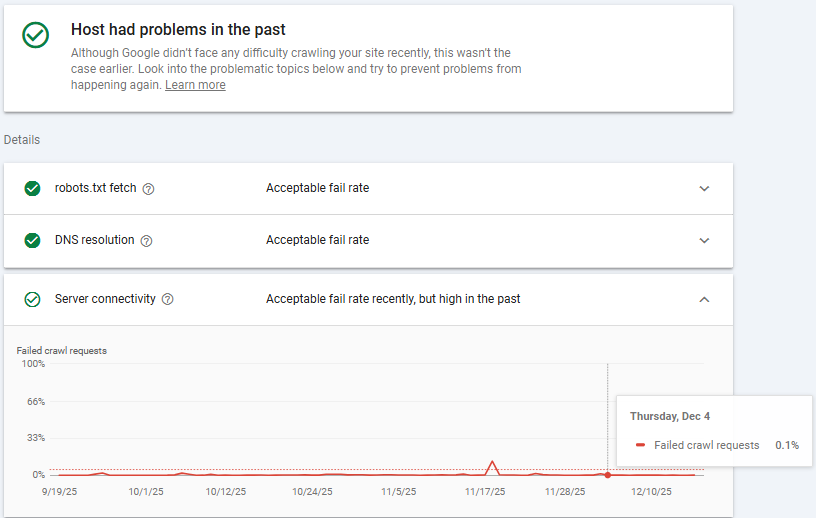
Task: Click the green checkmark icon beside Host had problems
Action: pyautogui.click(x=35, y=35)
